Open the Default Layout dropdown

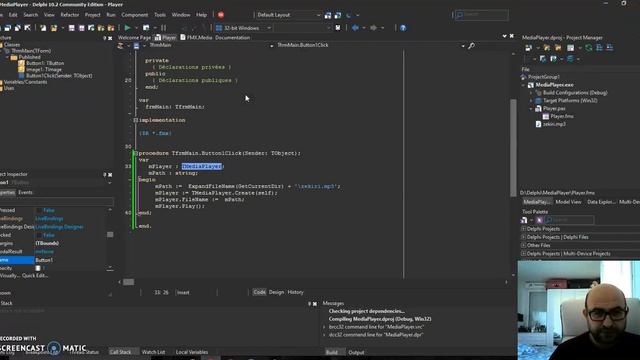pyautogui.click(x=318, y=15)
